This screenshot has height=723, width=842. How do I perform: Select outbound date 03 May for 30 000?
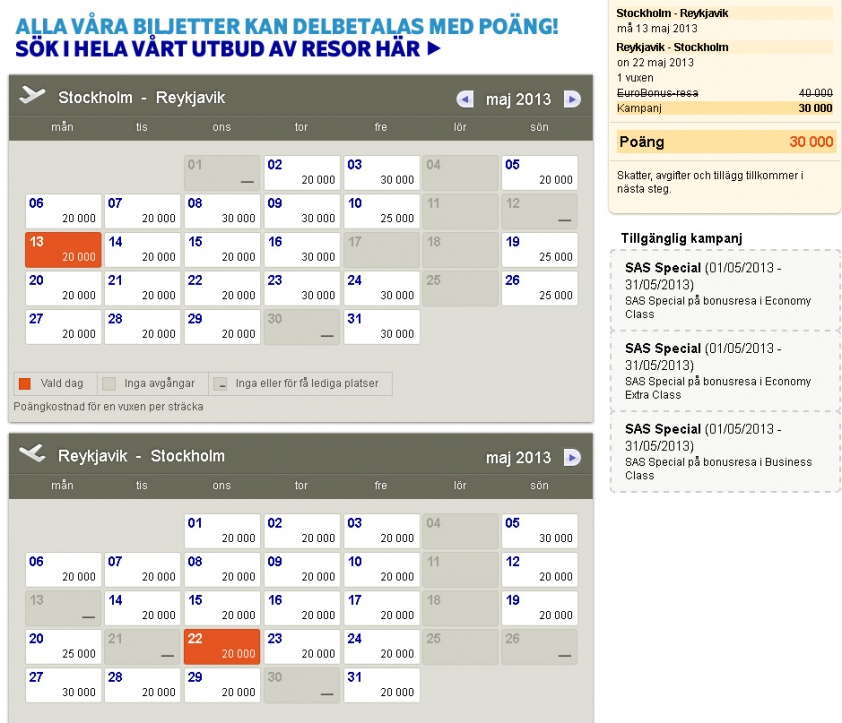[x=381, y=172]
